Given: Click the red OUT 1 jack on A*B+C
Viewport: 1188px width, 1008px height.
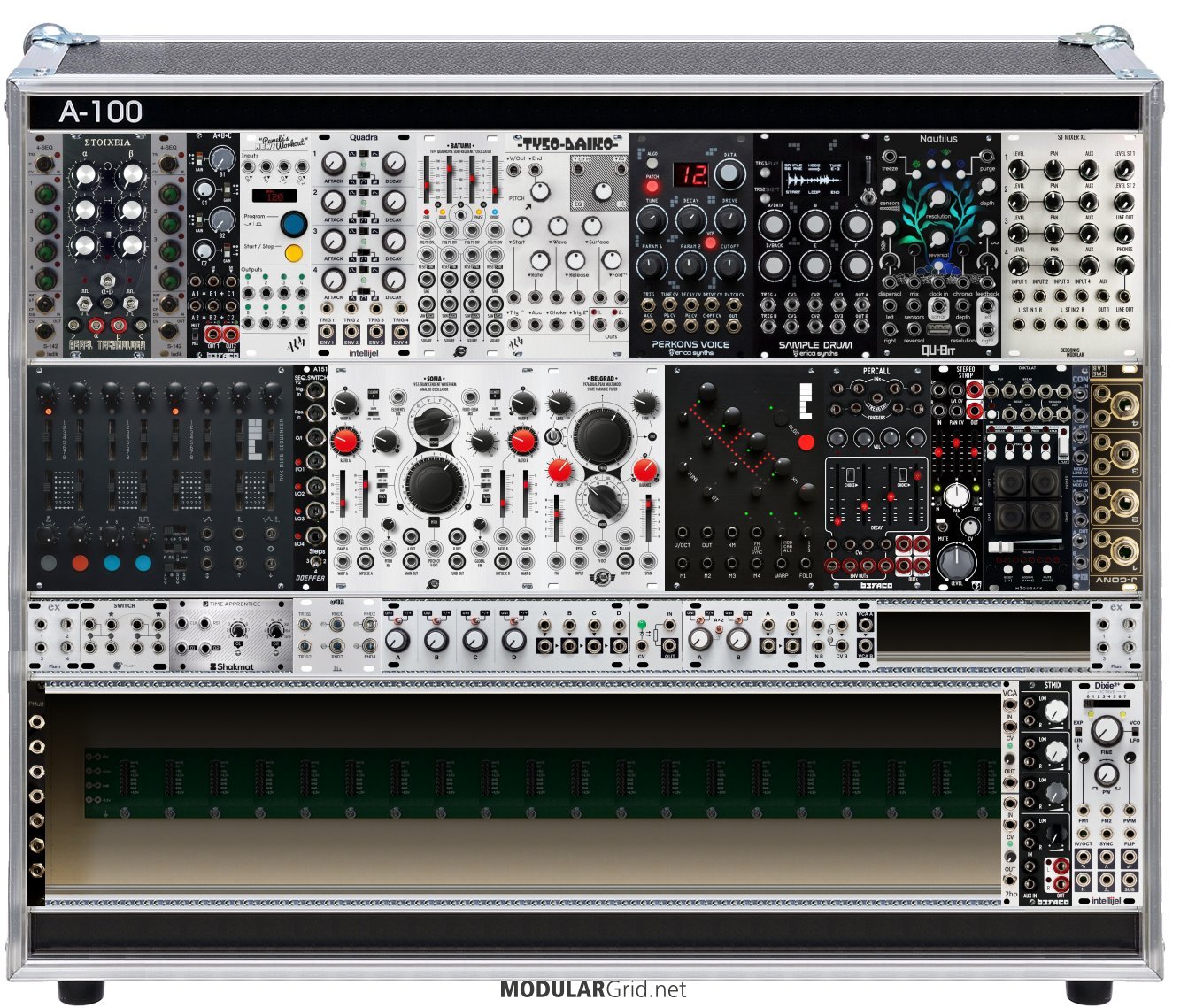Looking at the screenshot, I should [x=212, y=335].
